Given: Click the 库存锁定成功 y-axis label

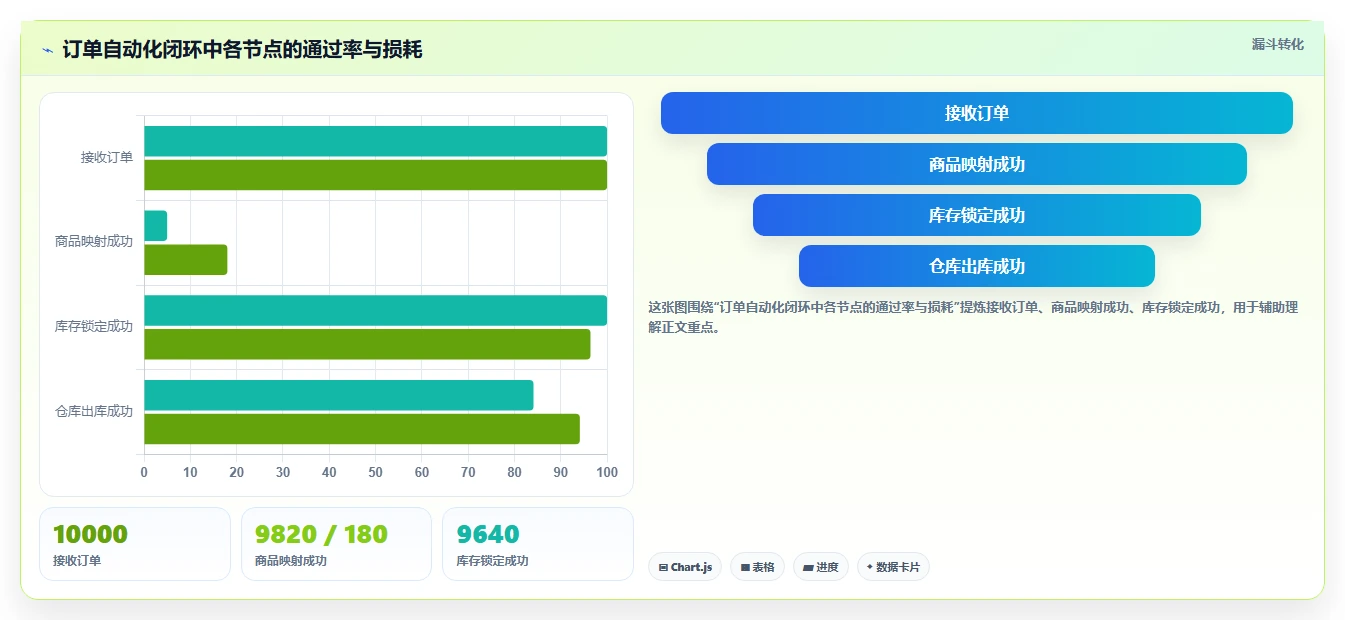Looking at the screenshot, I should (x=94, y=326).
